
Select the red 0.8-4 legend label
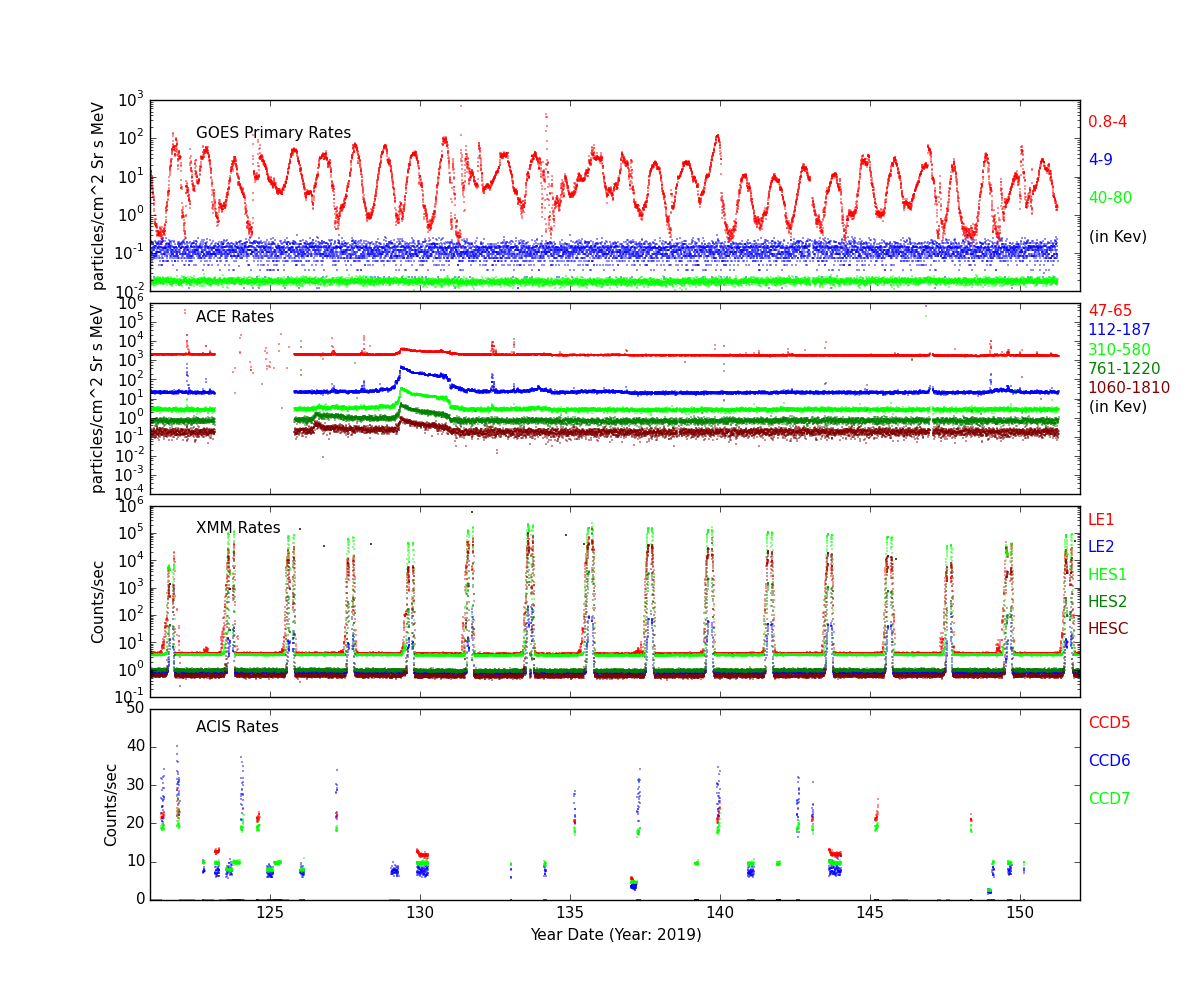(1107, 122)
